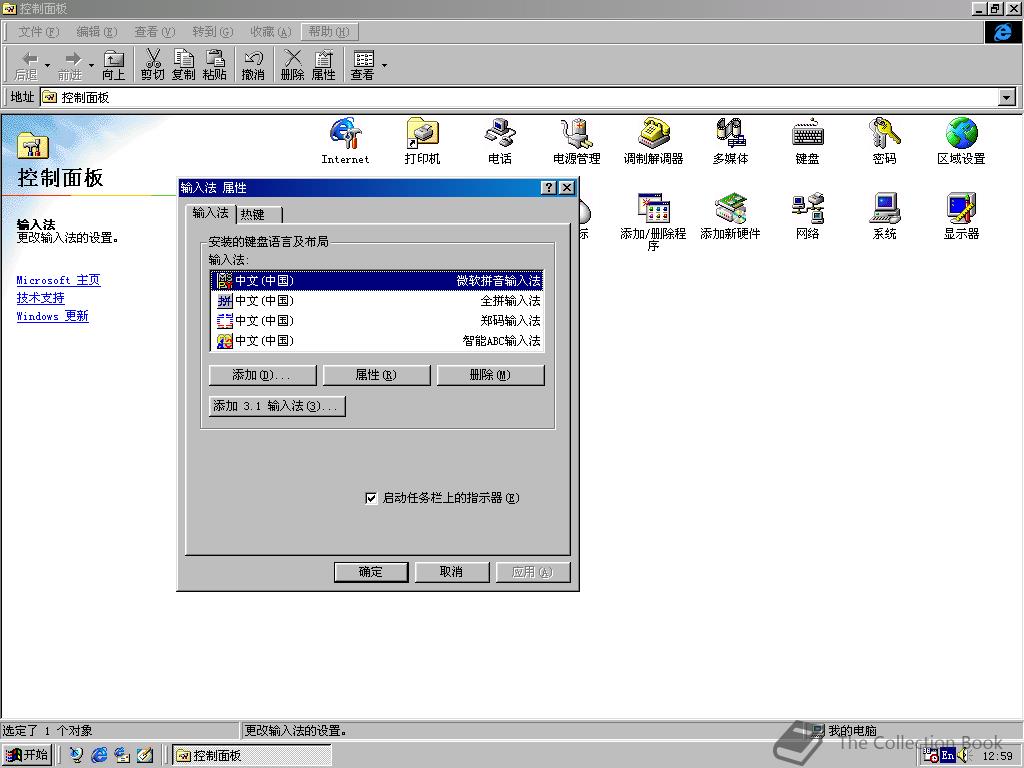
Task: Expand the address bar dropdown
Action: point(1006,97)
